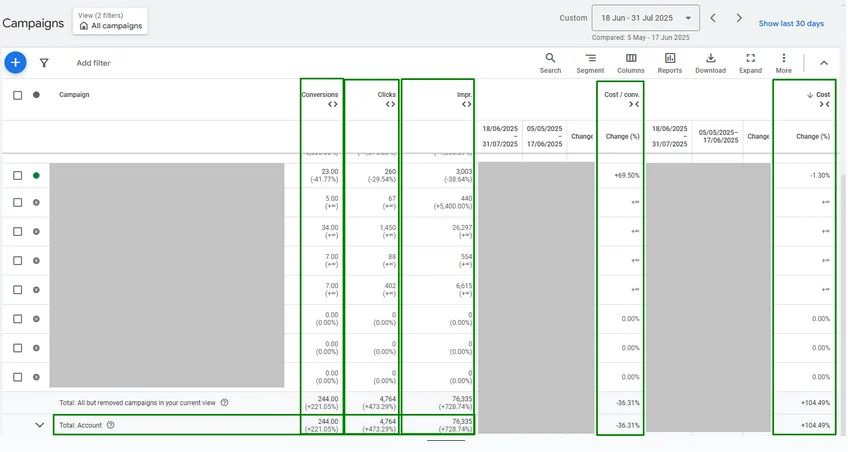Screen dimensions: 848x452
Task: Click the Total: Account label
Action: [81, 426]
